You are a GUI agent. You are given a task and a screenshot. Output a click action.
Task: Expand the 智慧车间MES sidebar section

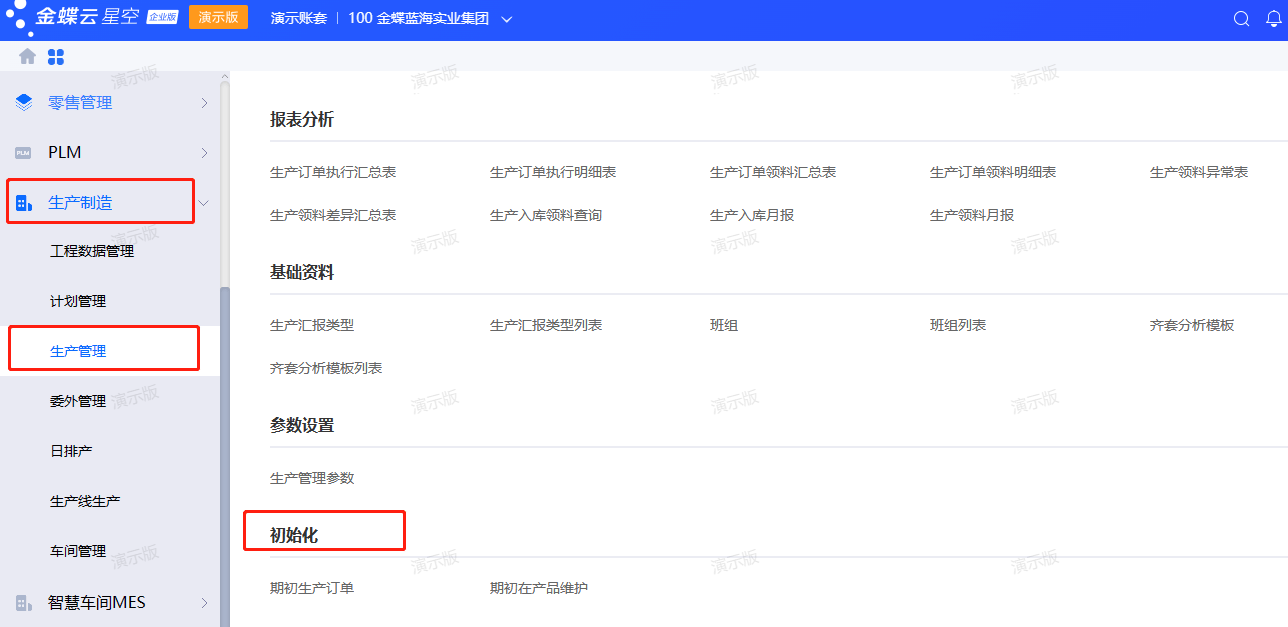click(x=204, y=602)
